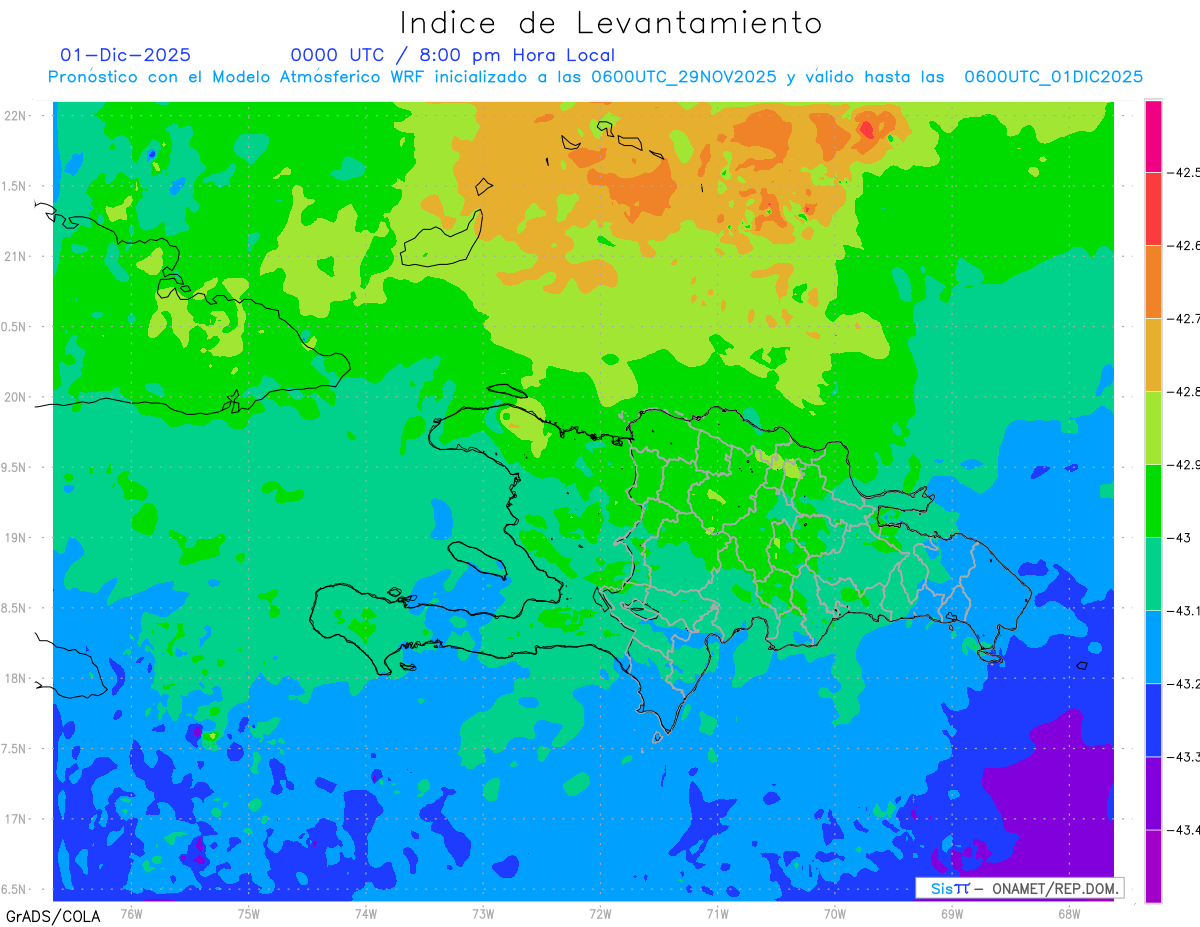Image resolution: width=1200 pixels, height=927 pixels.
Task: Click the '72W' longitude axis label
Action: pyautogui.click(x=601, y=913)
